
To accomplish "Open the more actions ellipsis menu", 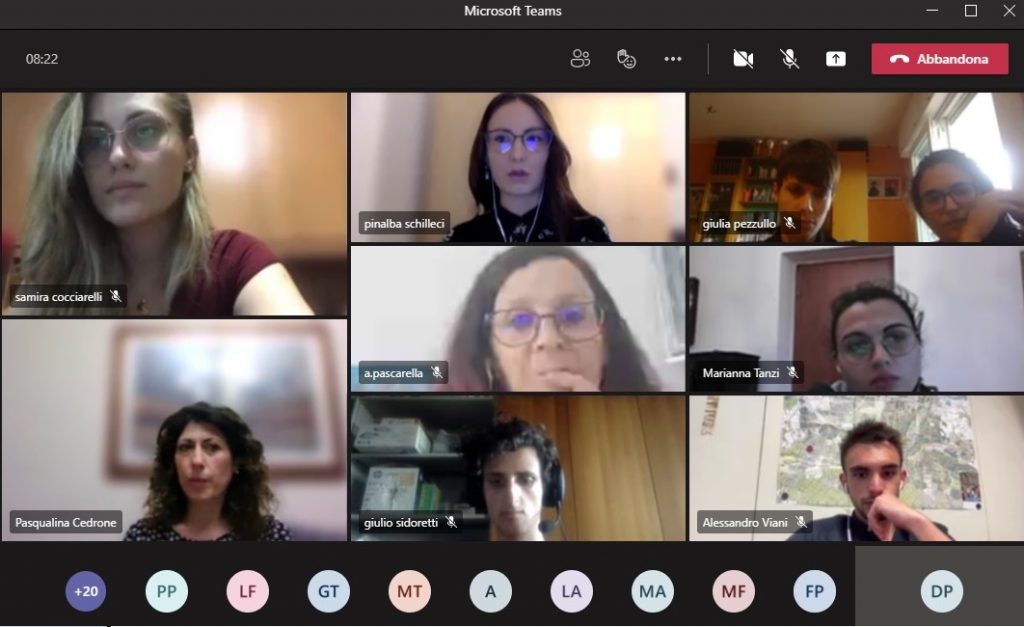I will point(673,59).
